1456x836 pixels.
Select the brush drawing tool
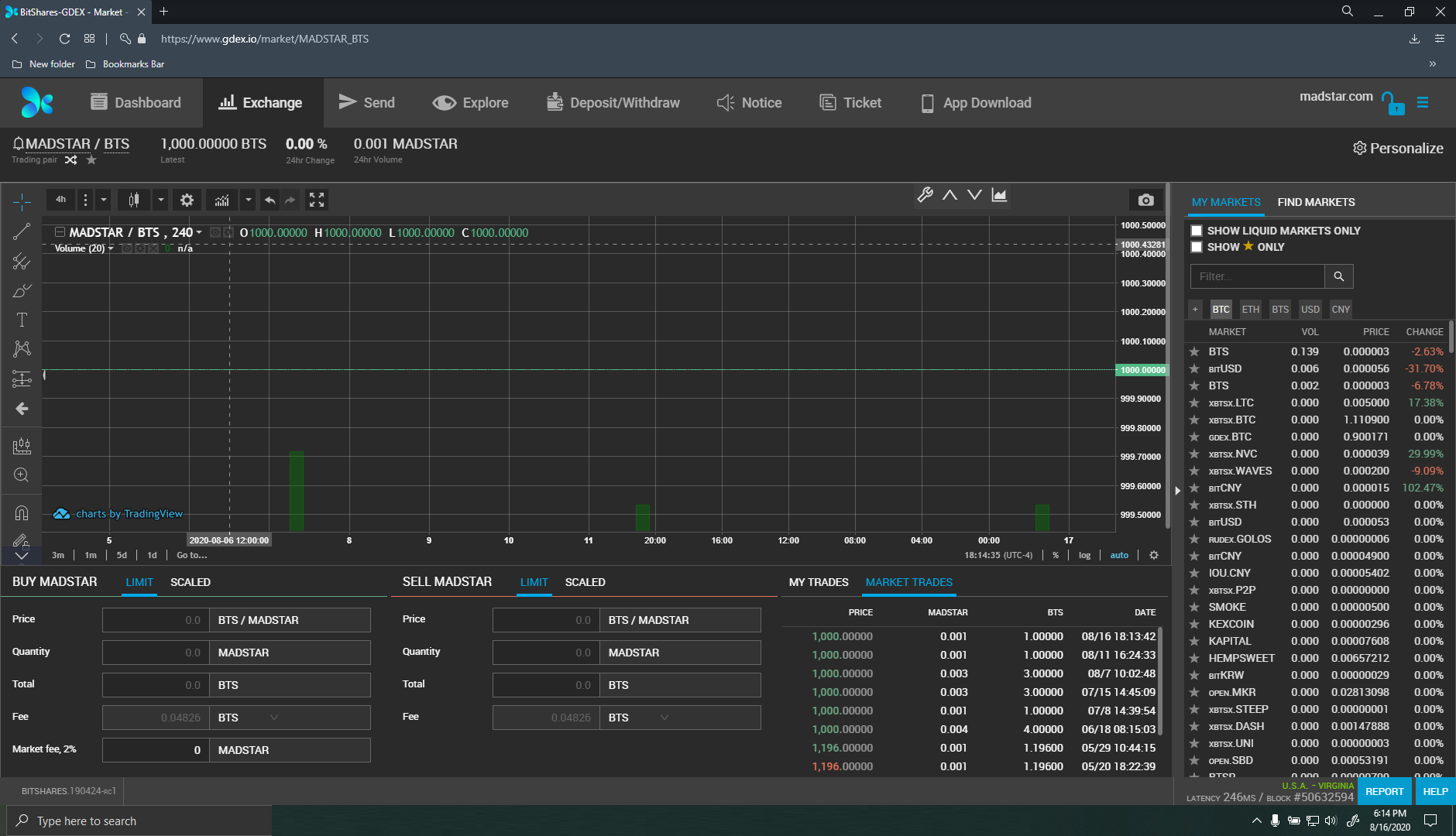tap(22, 291)
